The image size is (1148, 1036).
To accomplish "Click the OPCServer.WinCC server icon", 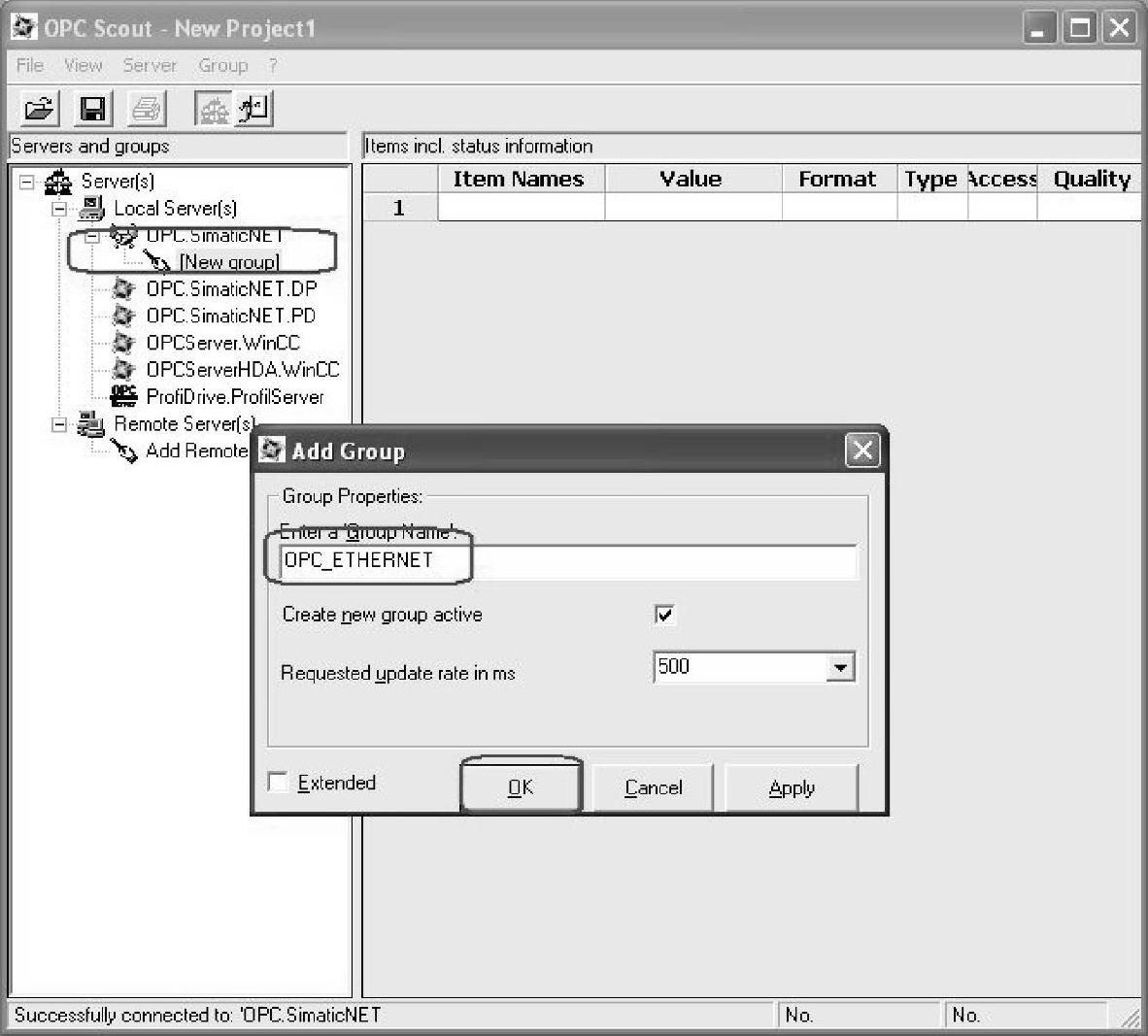I will click(123, 344).
